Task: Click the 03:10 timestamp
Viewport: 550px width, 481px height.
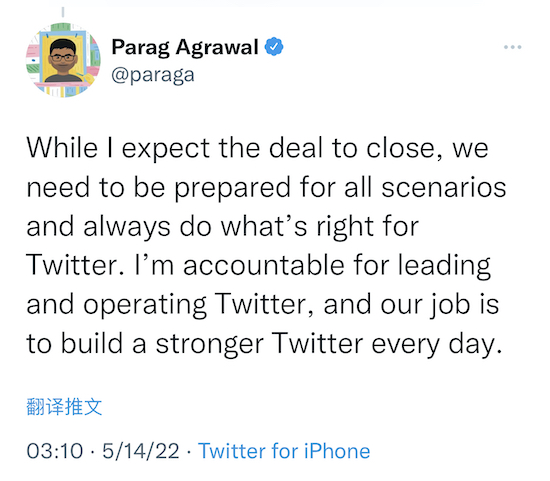Action: [x=55, y=451]
